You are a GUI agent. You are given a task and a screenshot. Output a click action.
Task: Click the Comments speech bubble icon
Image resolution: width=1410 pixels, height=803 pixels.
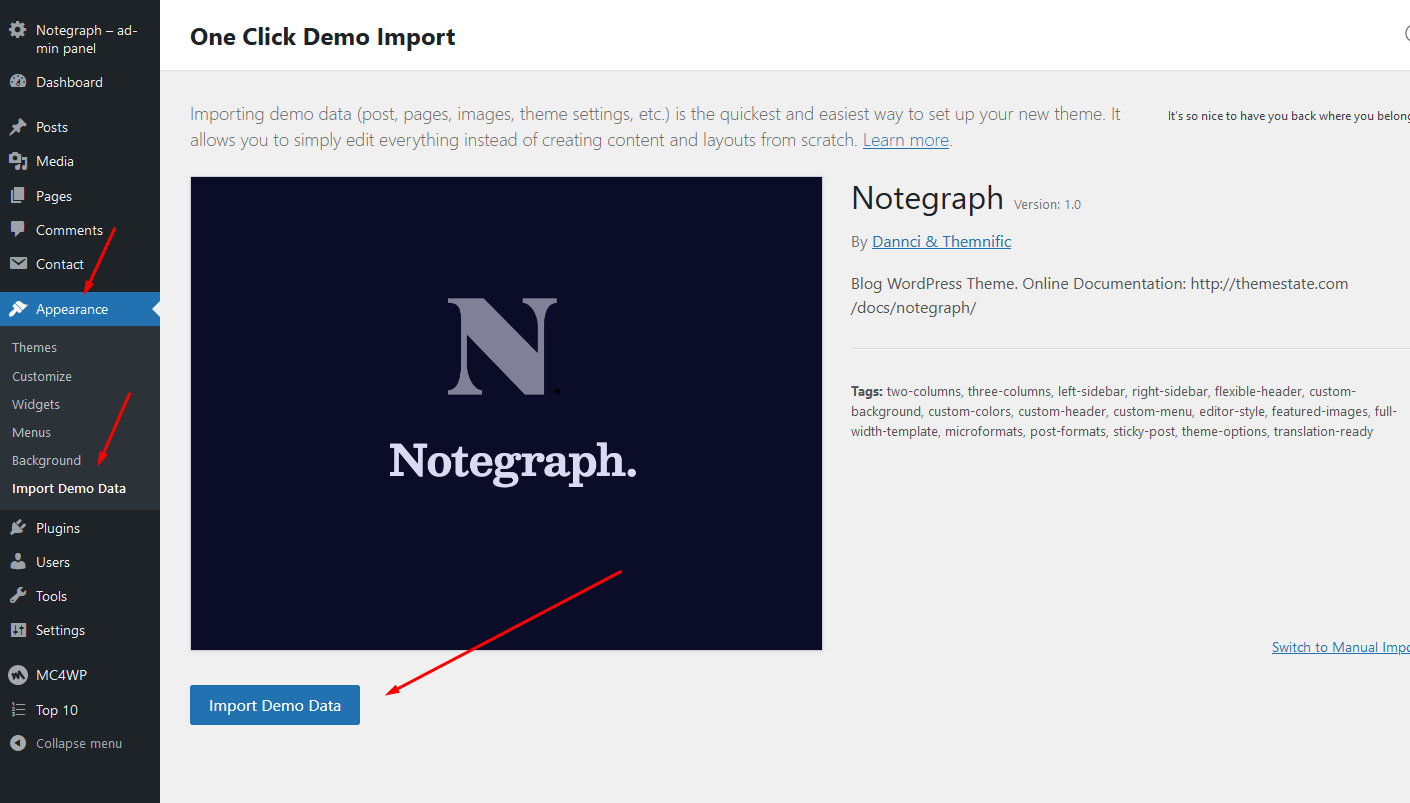17,229
